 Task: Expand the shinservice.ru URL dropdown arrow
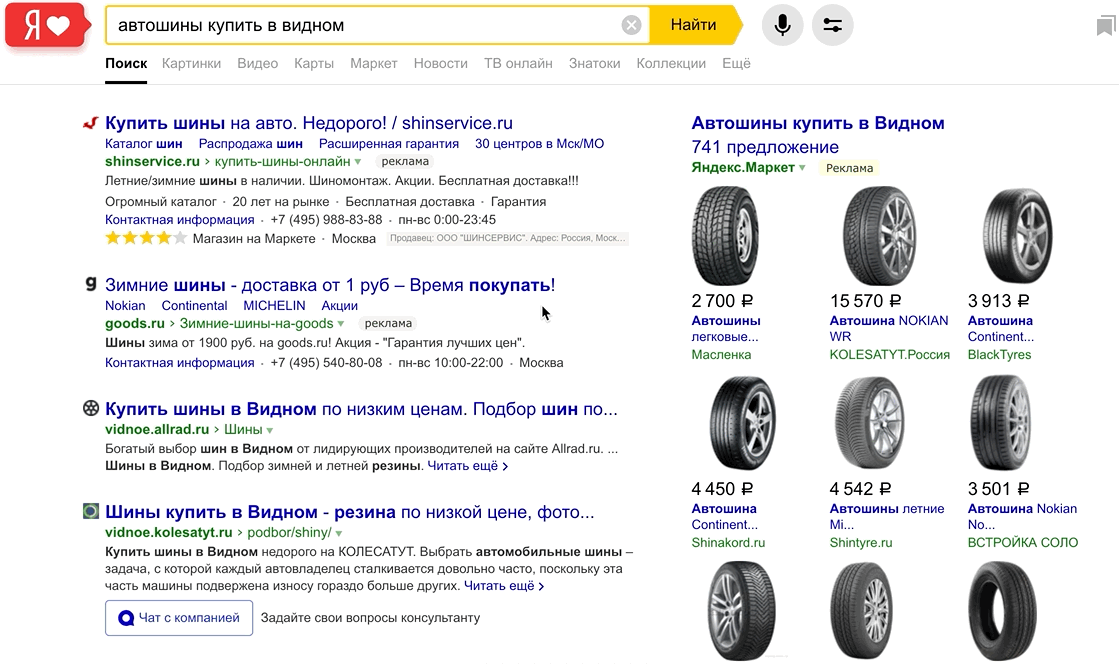(x=358, y=162)
